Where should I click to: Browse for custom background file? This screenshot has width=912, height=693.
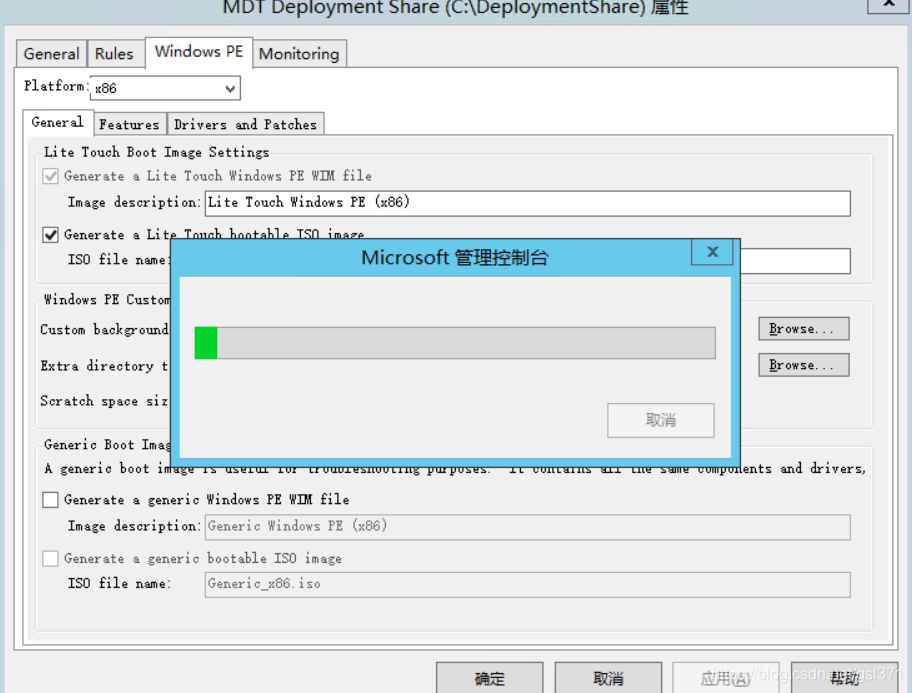[x=803, y=329]
